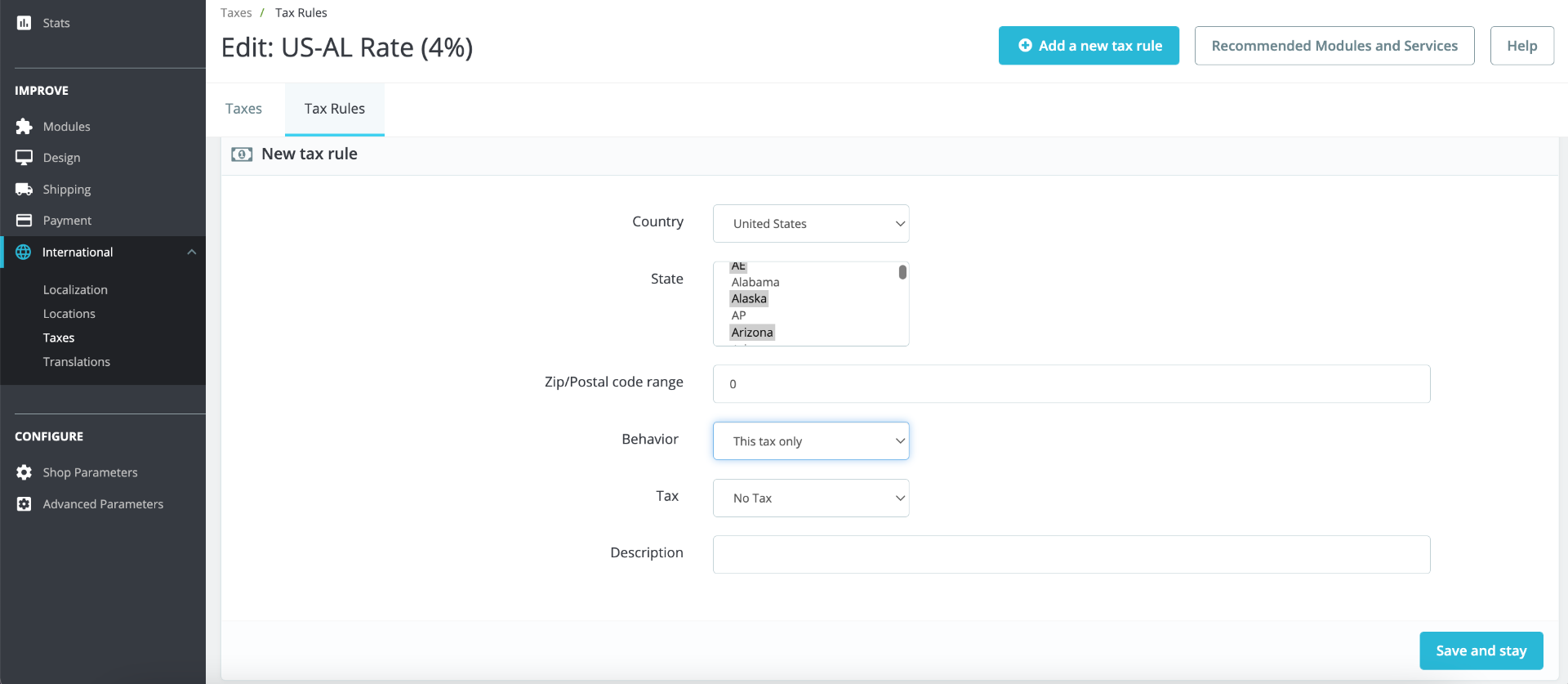Click the Payment card icon
This screenshot has height=684, width=1568.
(24, 221)
